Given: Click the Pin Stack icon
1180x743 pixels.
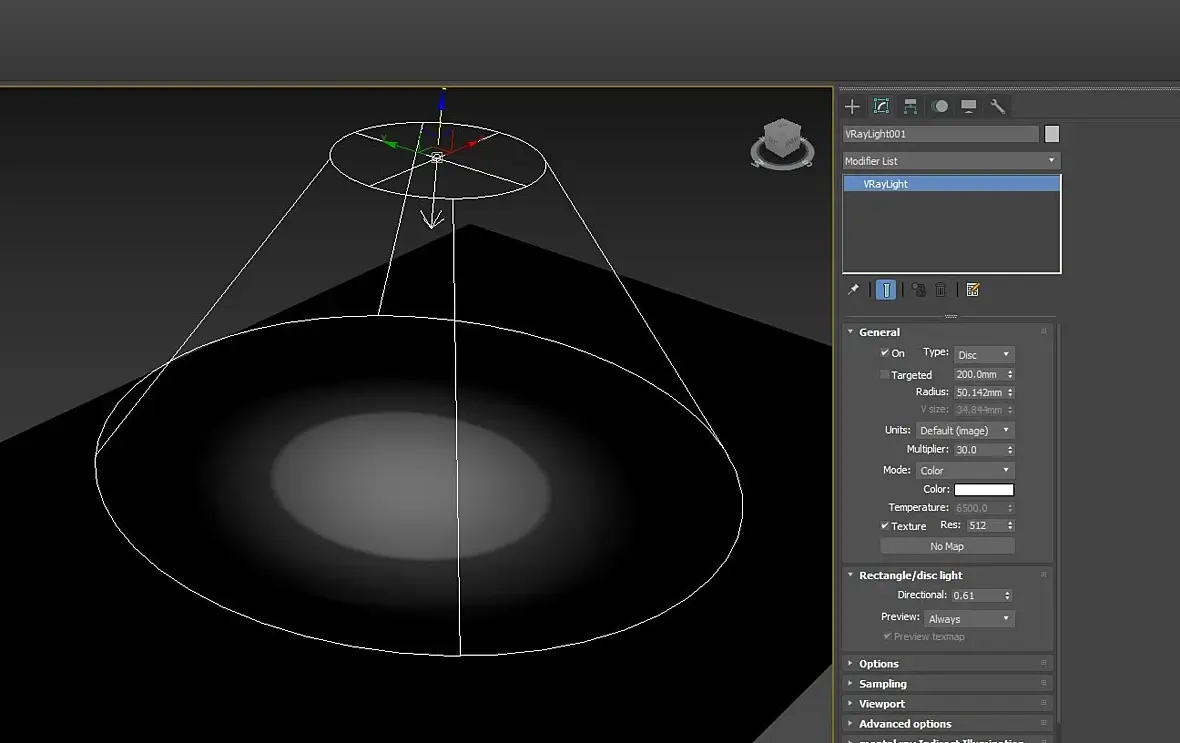Looking at the screenshot, I should click(x=853, y=290).
